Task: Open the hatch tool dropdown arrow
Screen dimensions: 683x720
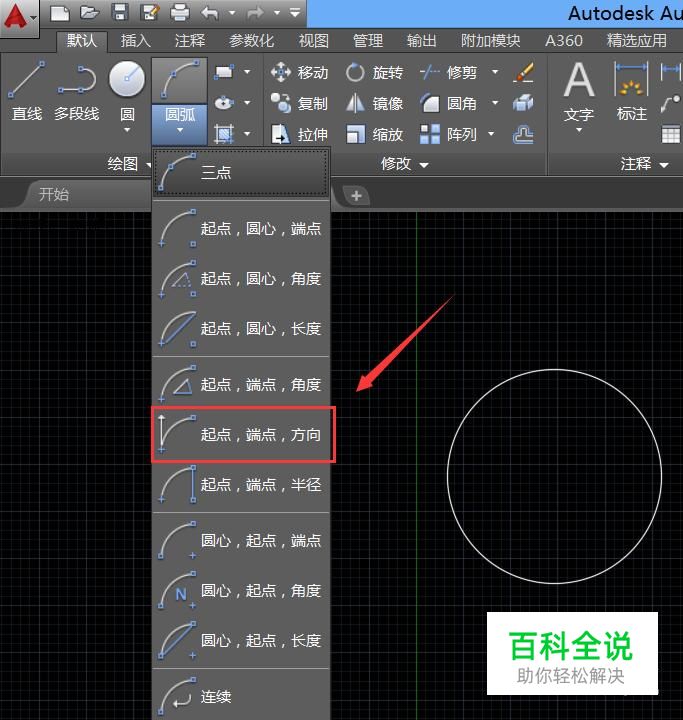Action: pyautogui.click(x=247, y=134)
